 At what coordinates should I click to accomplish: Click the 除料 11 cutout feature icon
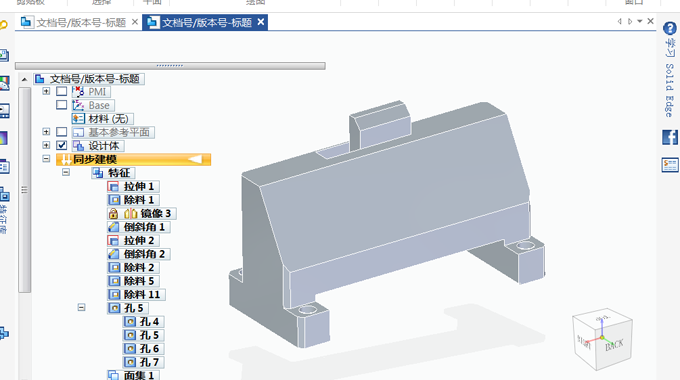click(x=114, y=295)
